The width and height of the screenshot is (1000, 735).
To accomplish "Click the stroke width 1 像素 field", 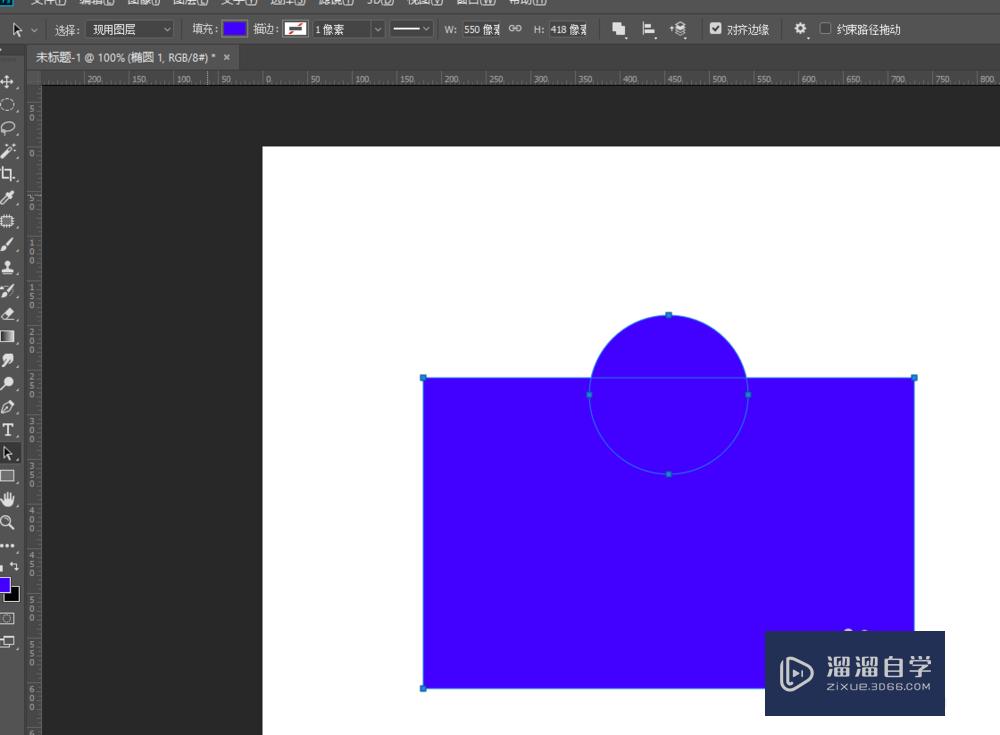I will [342, 29].
